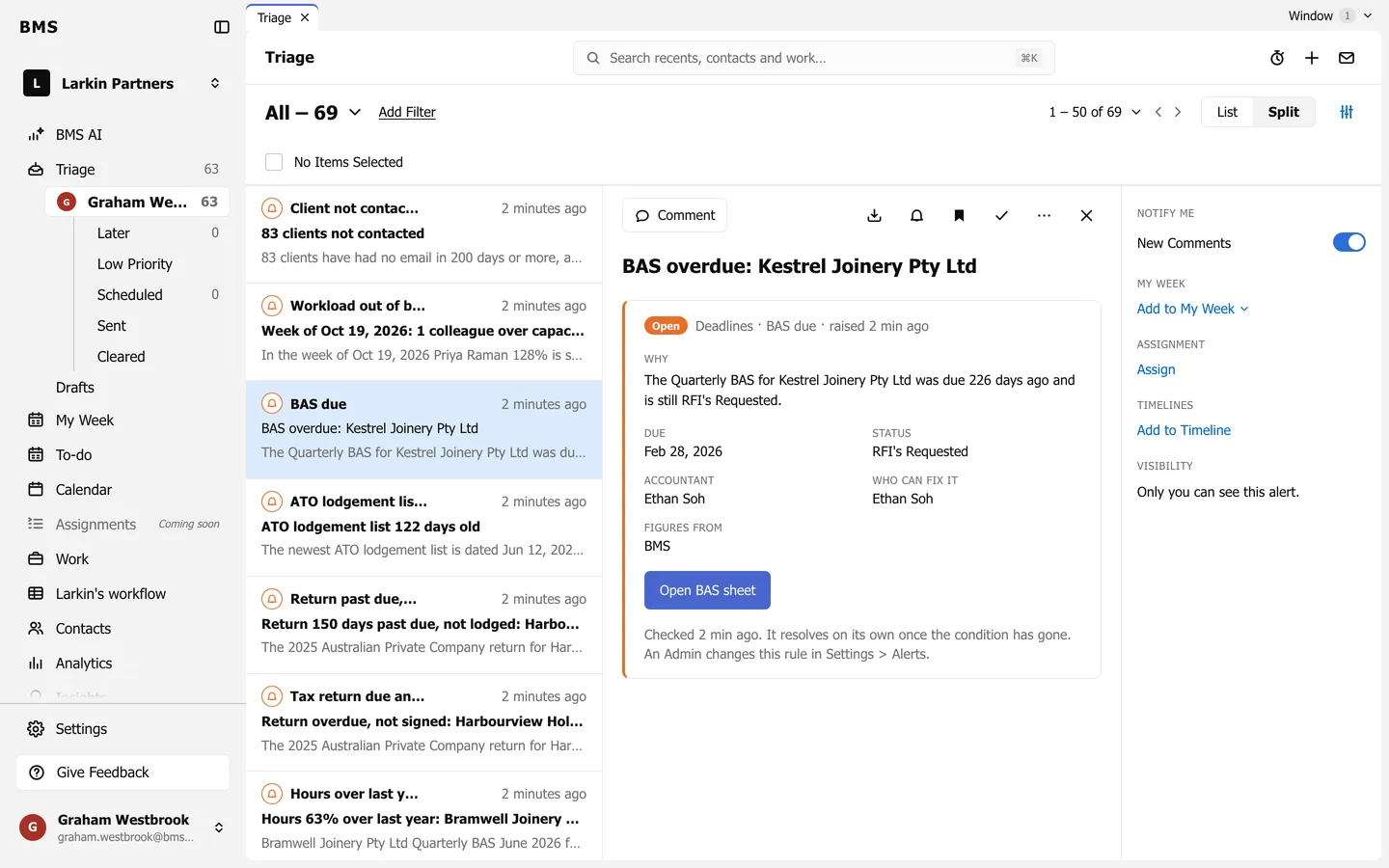
Task: Click the bell snooze icon in alert toolbar
Action: point(916,215)
